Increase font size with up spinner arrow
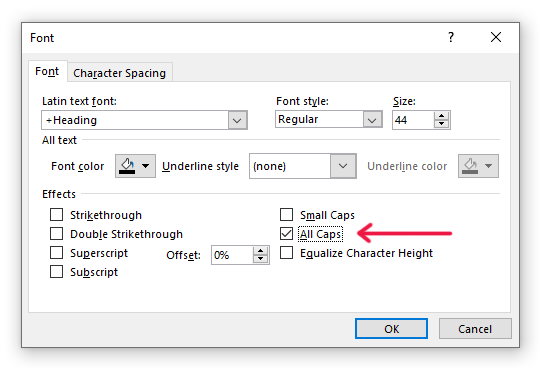539x368 pixels. (441, 116)
